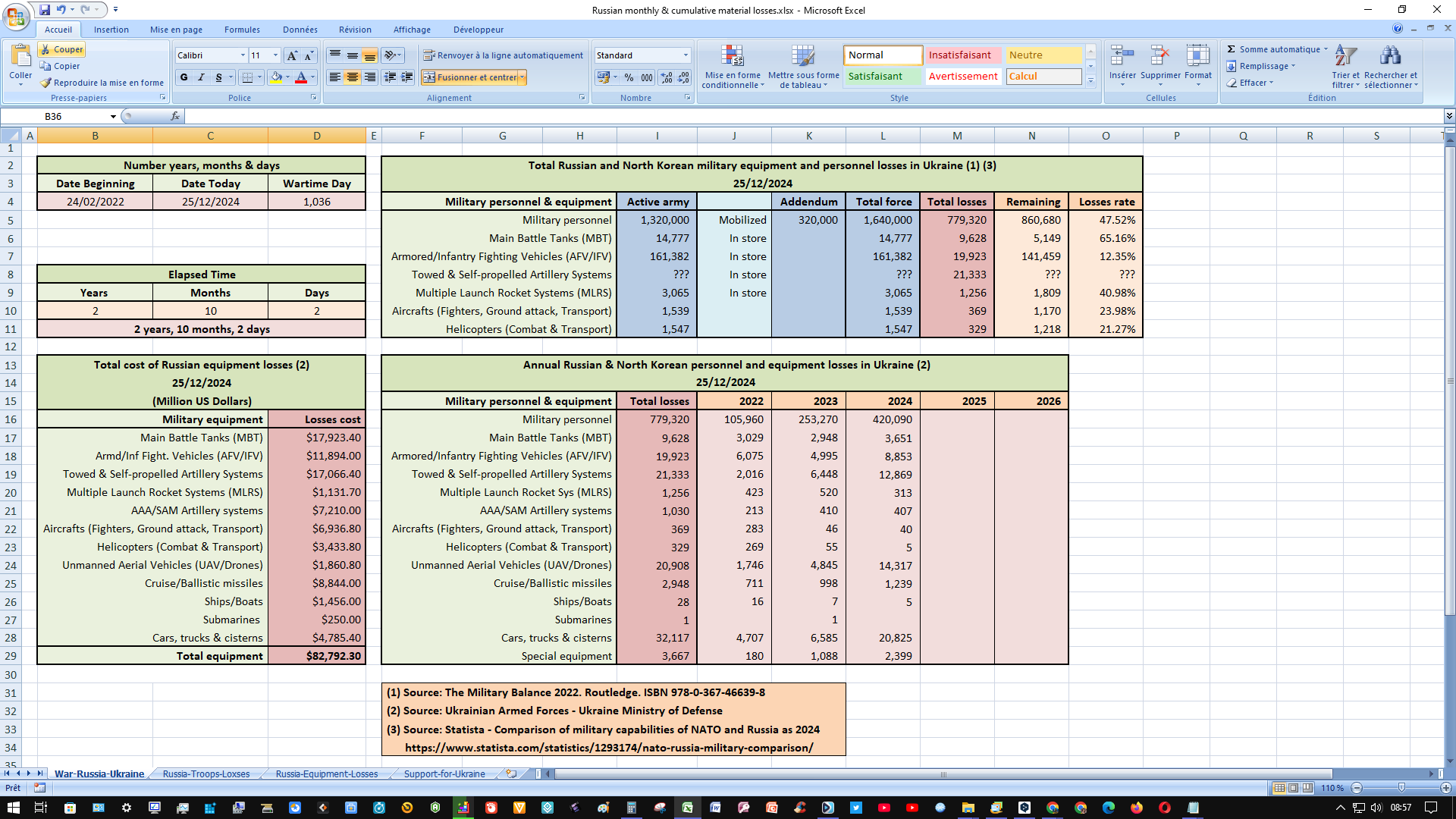Click Effacer clear button
The height and width of the screenshot is (819, 1456).
point(1250,83)
